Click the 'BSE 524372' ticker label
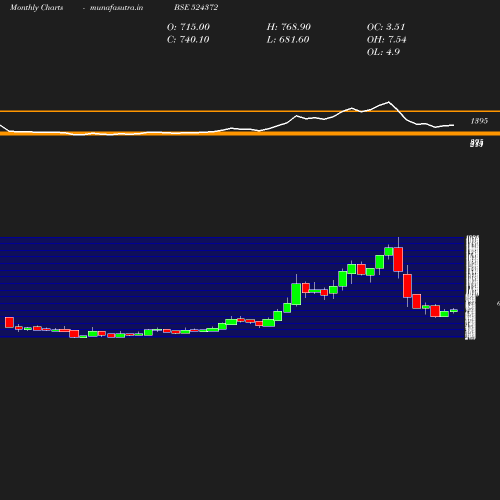This screenshot has height=500, width=500. [x=196, y=8]
